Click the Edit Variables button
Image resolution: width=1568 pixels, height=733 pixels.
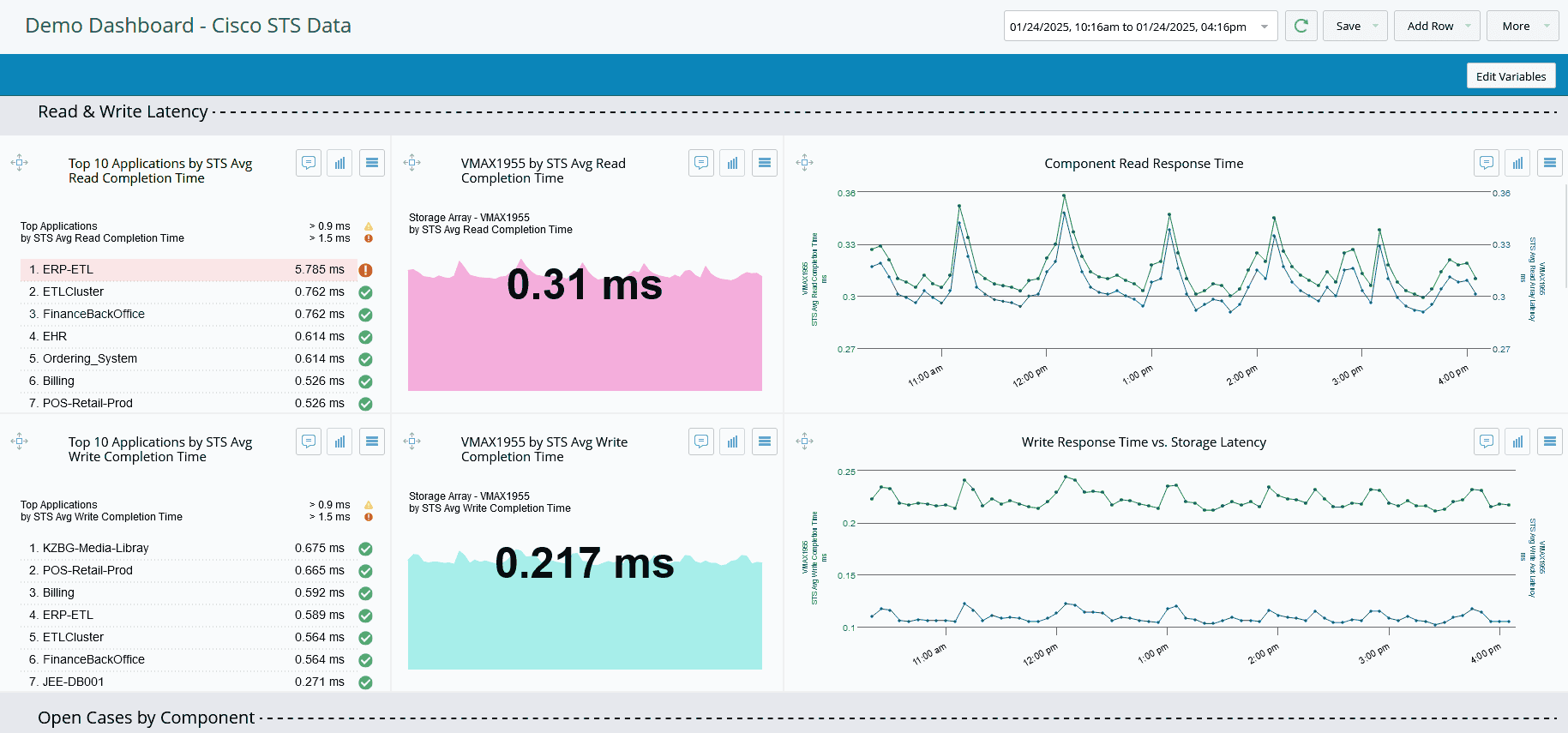click(1511, 76)
